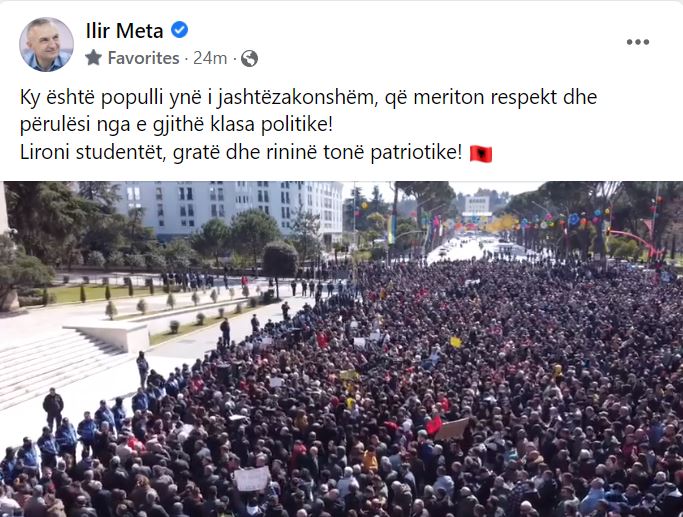The image size is (683, 517).
Task: Open the Ilir Meta profile name link
Action: pyautogui.click(x=124, y=30)
